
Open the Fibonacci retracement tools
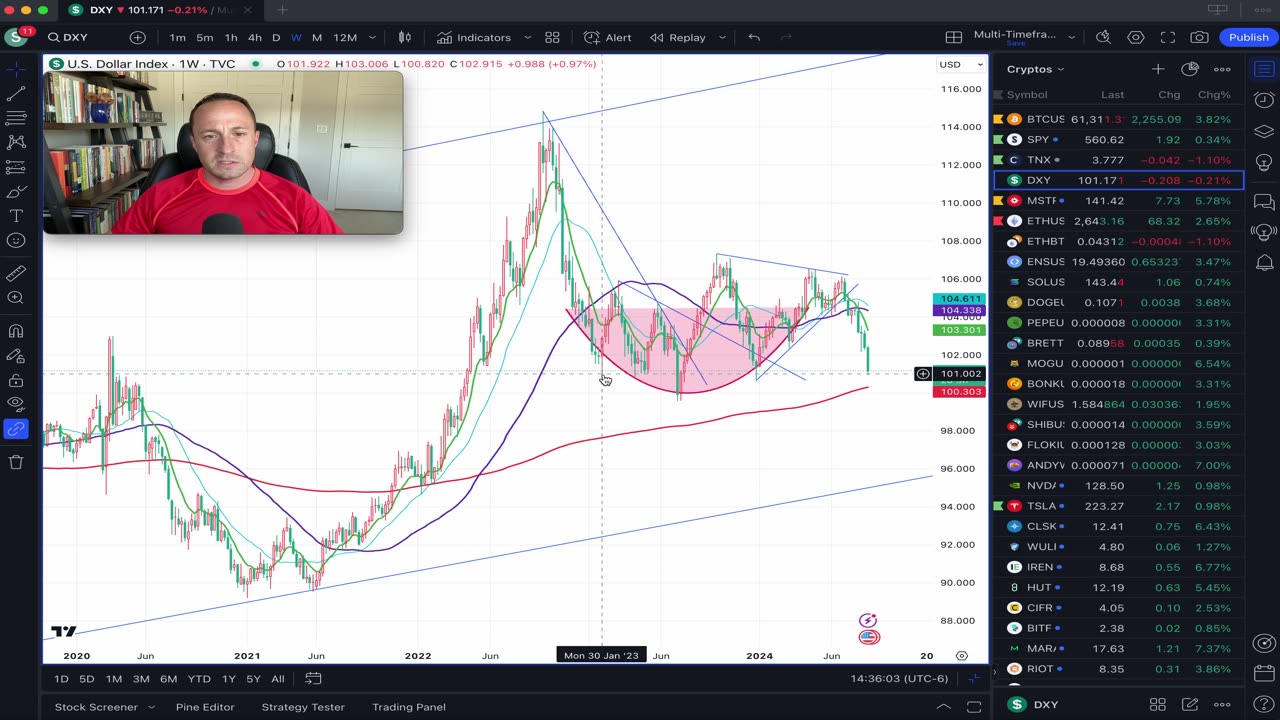(16, 119)
